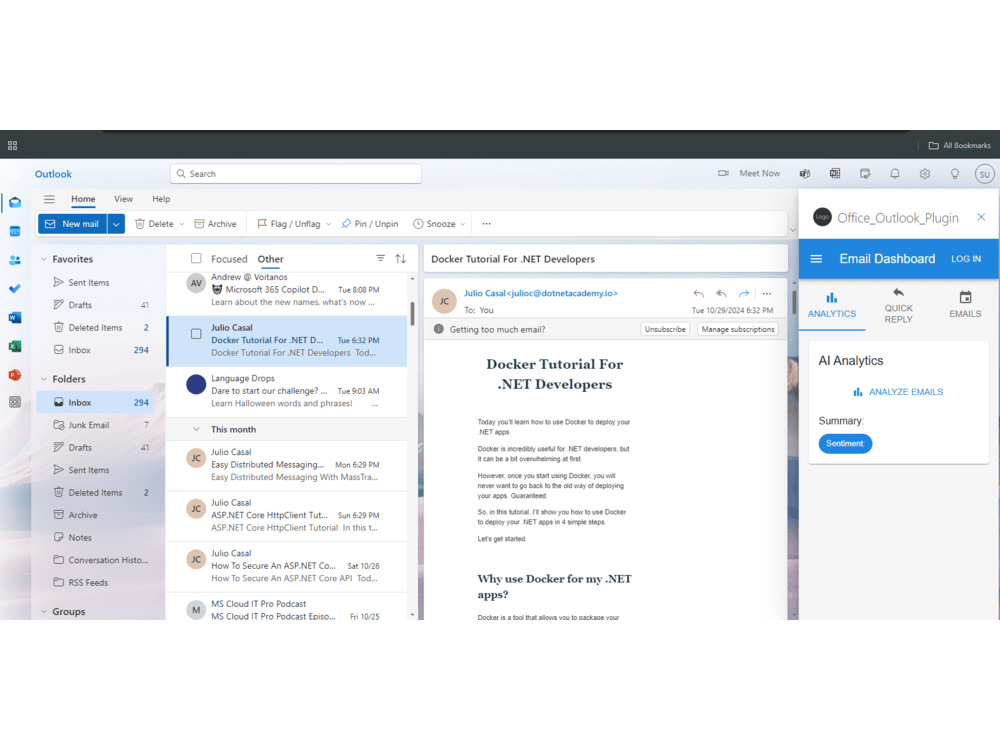Open the Help ribbon tab

[161, 199]
